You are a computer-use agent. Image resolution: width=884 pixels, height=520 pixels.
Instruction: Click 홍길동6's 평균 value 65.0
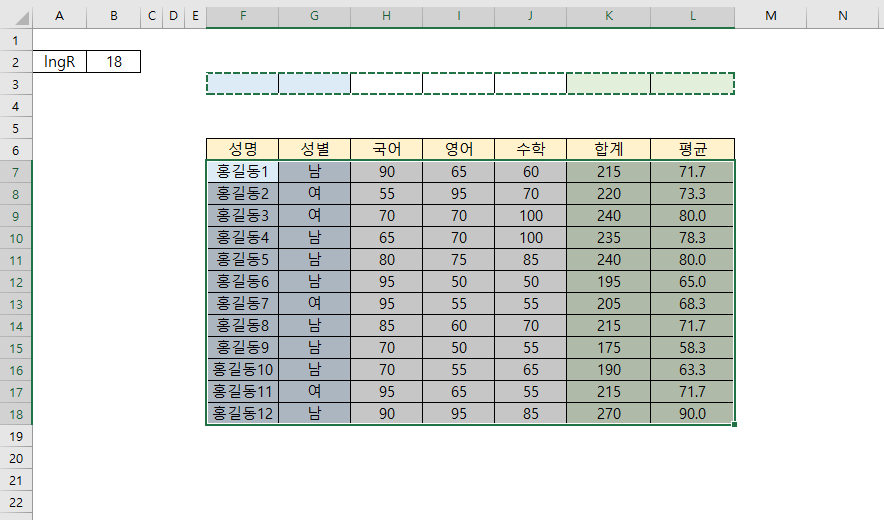point(692,281)
